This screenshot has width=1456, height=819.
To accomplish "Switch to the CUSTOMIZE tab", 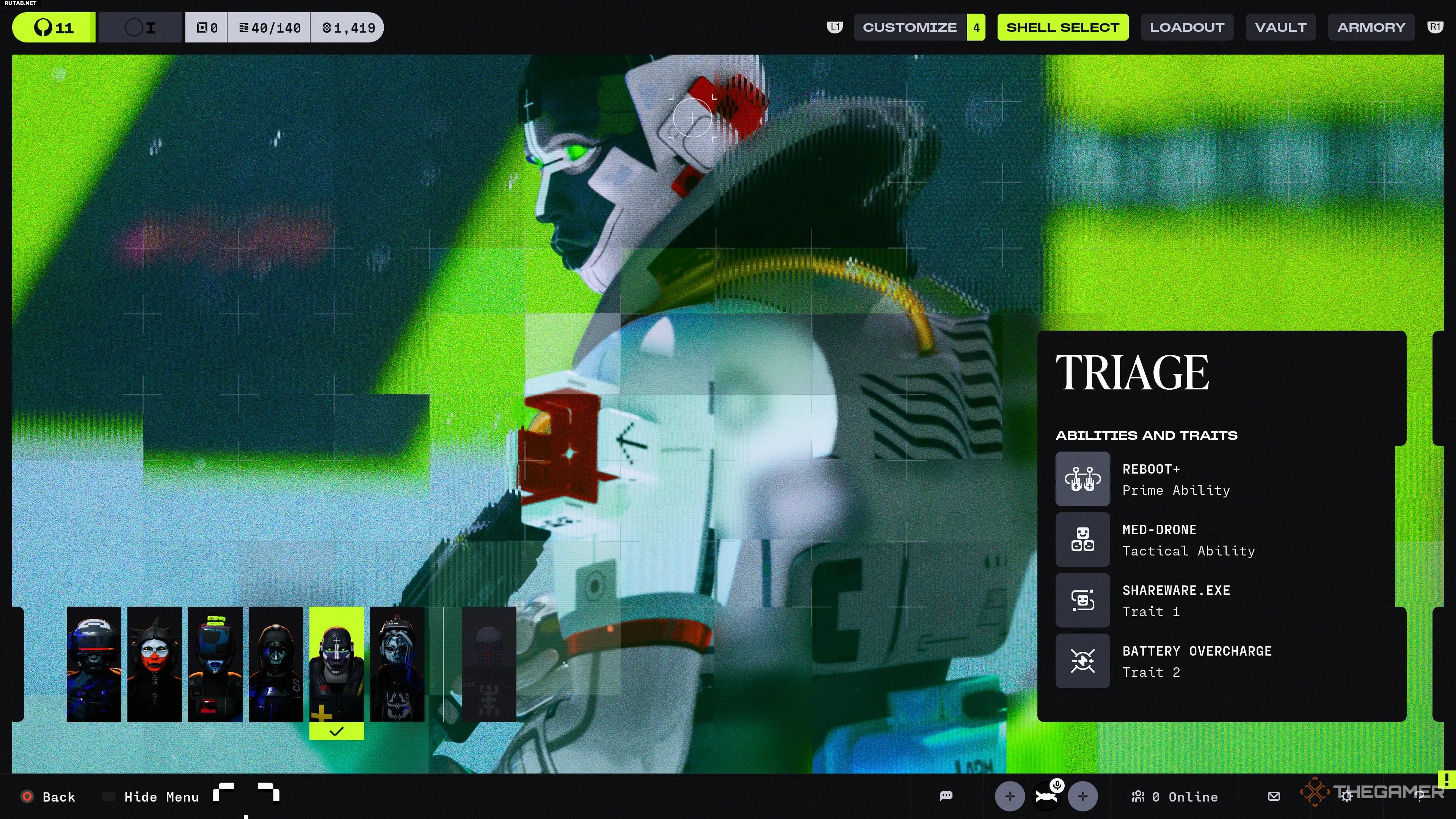I will (x=910, y=27).
